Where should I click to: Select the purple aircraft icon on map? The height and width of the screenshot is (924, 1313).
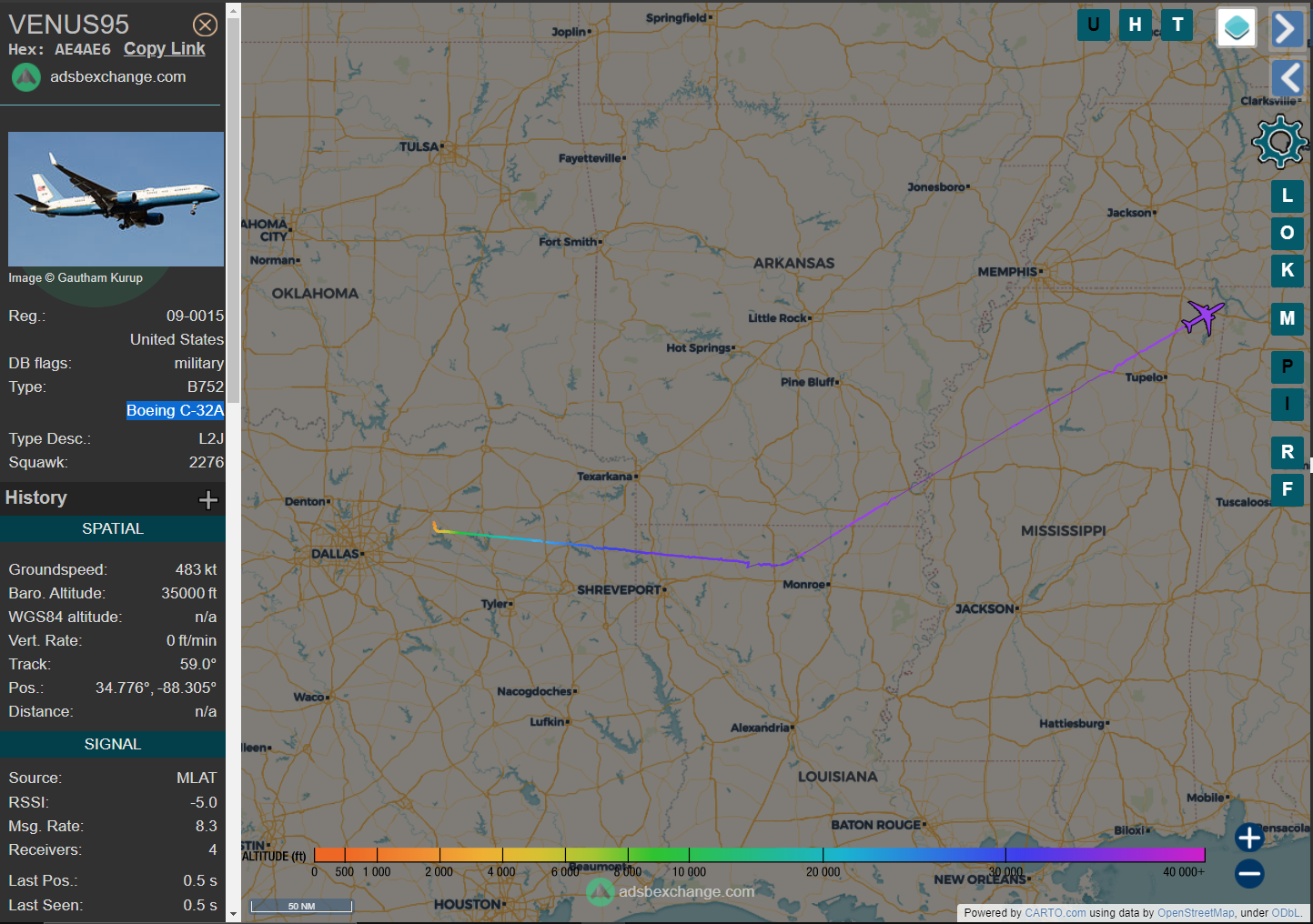[1203, 318]
